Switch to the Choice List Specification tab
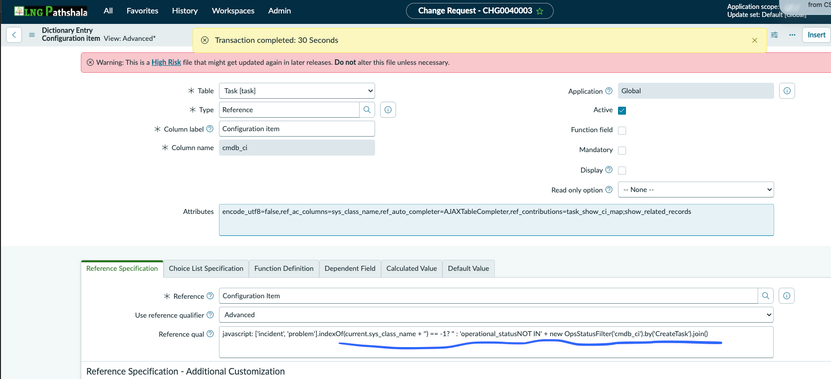Screen dimensions: 831x379 (206, 268)
